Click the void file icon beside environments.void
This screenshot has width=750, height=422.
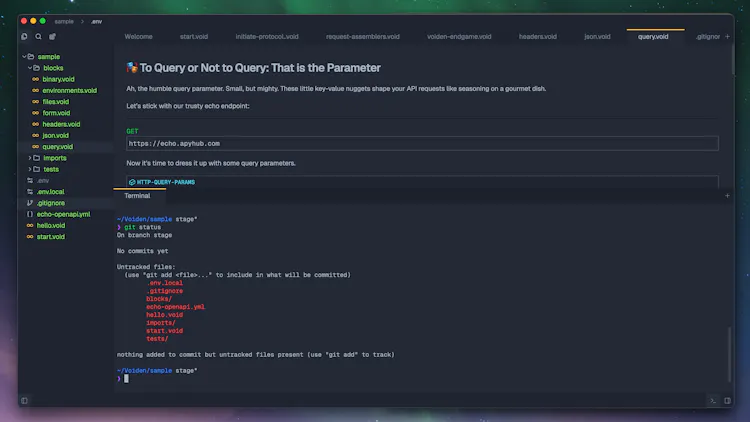(35, 90)
